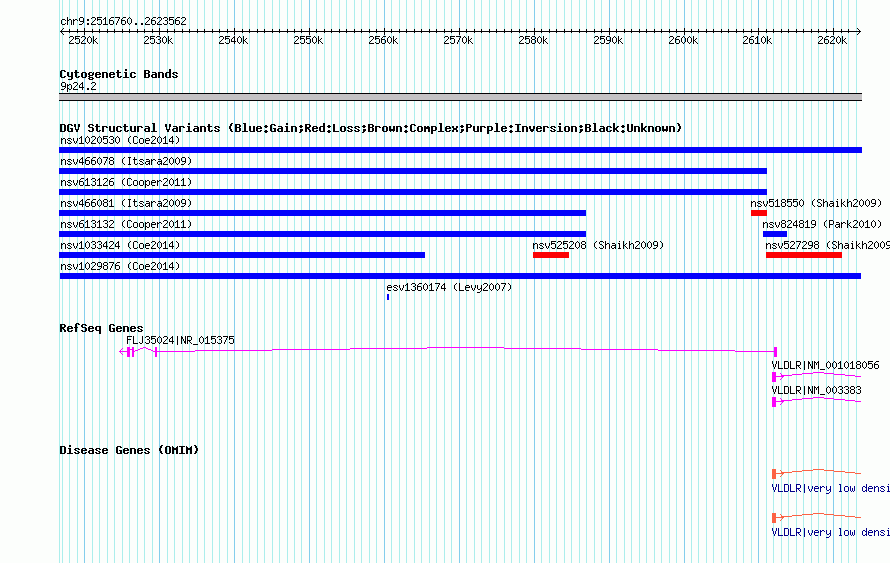Click the 2610k ruler tick label
This screenshot has height=563, width=890.
757,40
